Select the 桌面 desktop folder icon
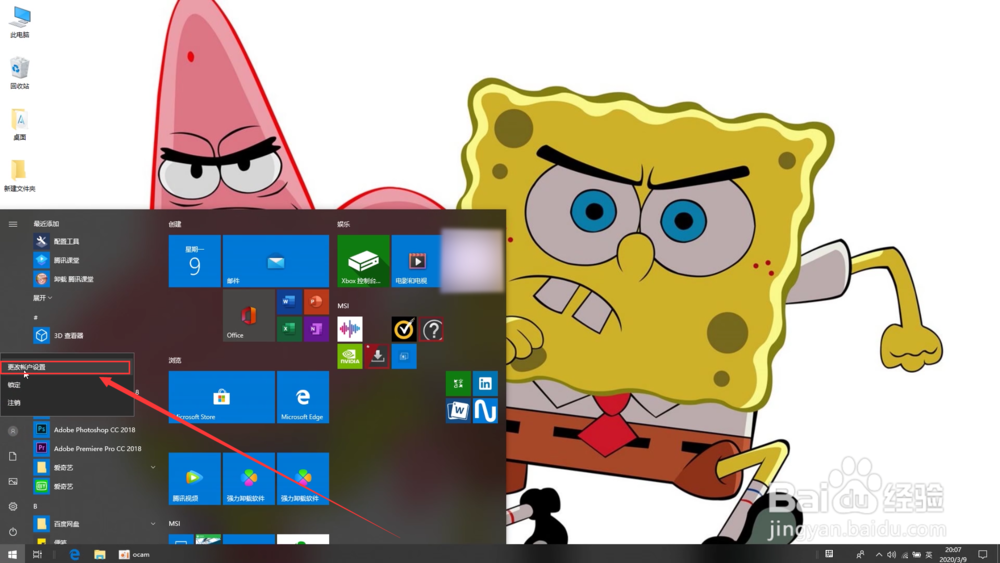1000x563 pixels. click(20, 124)
